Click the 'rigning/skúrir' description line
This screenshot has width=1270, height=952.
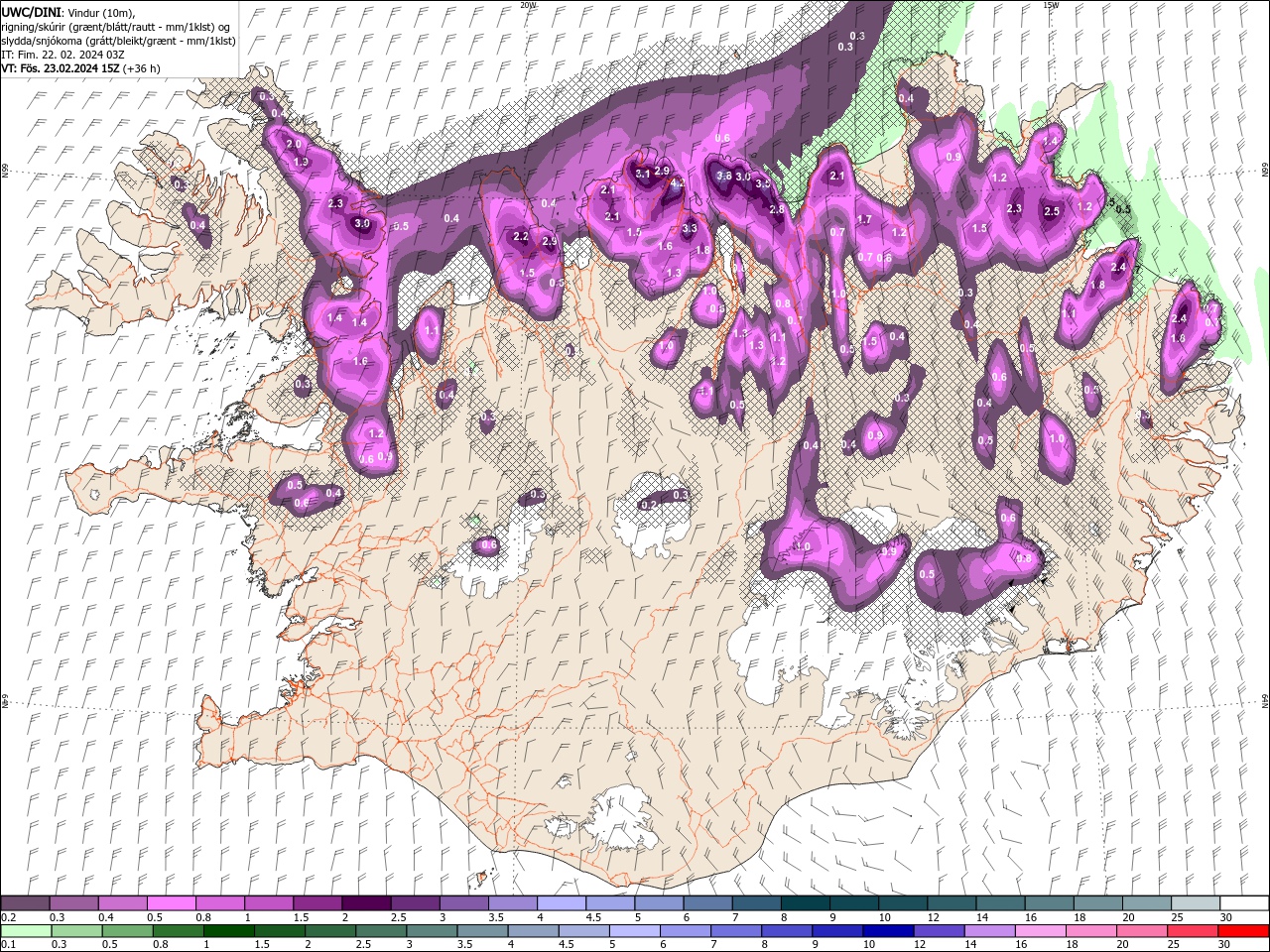click(x=115, y=26)
